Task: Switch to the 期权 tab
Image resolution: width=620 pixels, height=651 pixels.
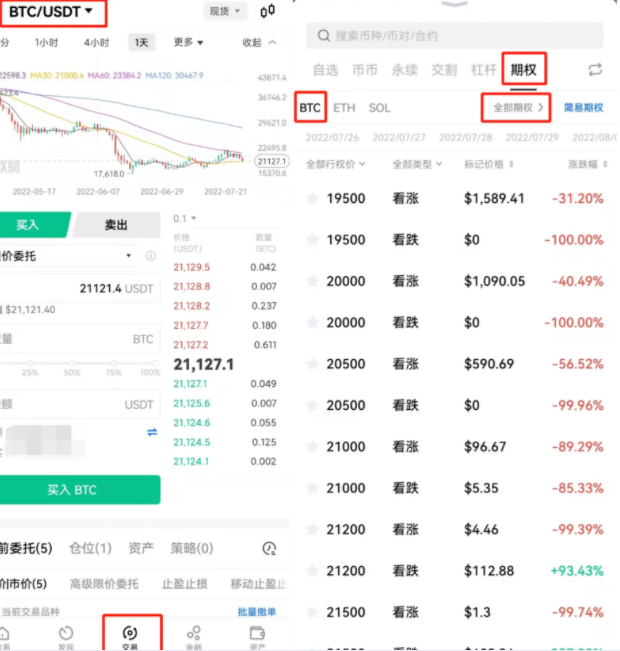Action: coord(523,70)
